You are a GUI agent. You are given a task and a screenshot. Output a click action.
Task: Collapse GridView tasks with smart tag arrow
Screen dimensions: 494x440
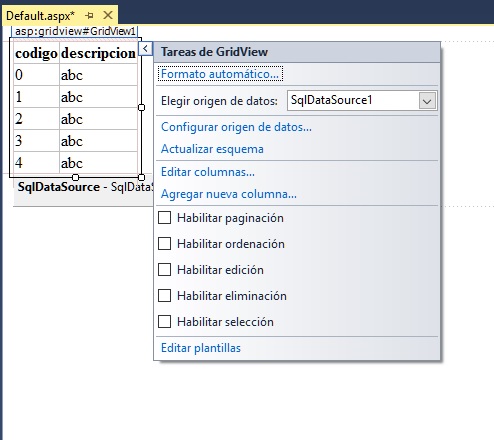tap(145, 49)
